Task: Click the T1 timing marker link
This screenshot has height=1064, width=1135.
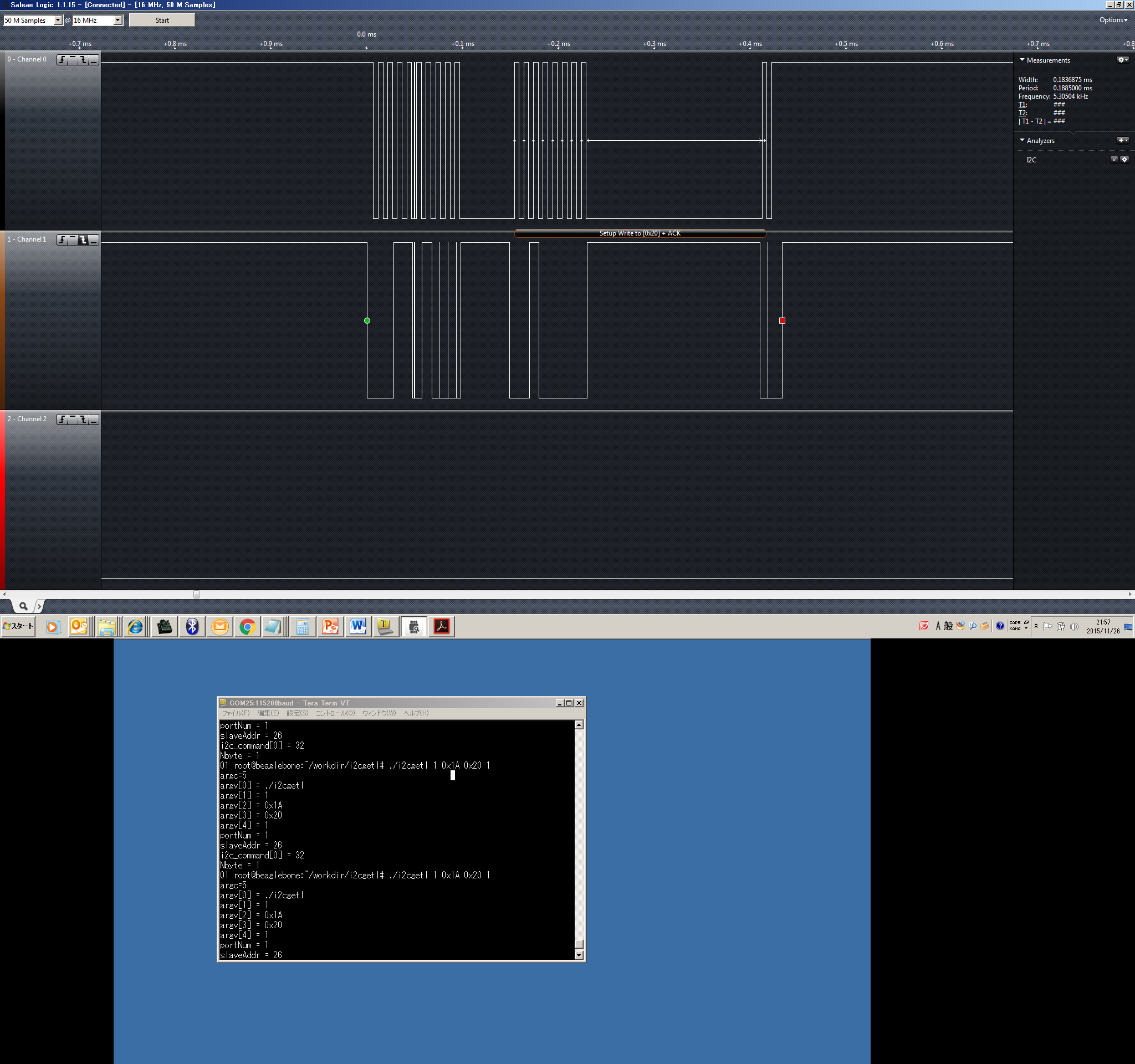Action: tap(1022, 104)
